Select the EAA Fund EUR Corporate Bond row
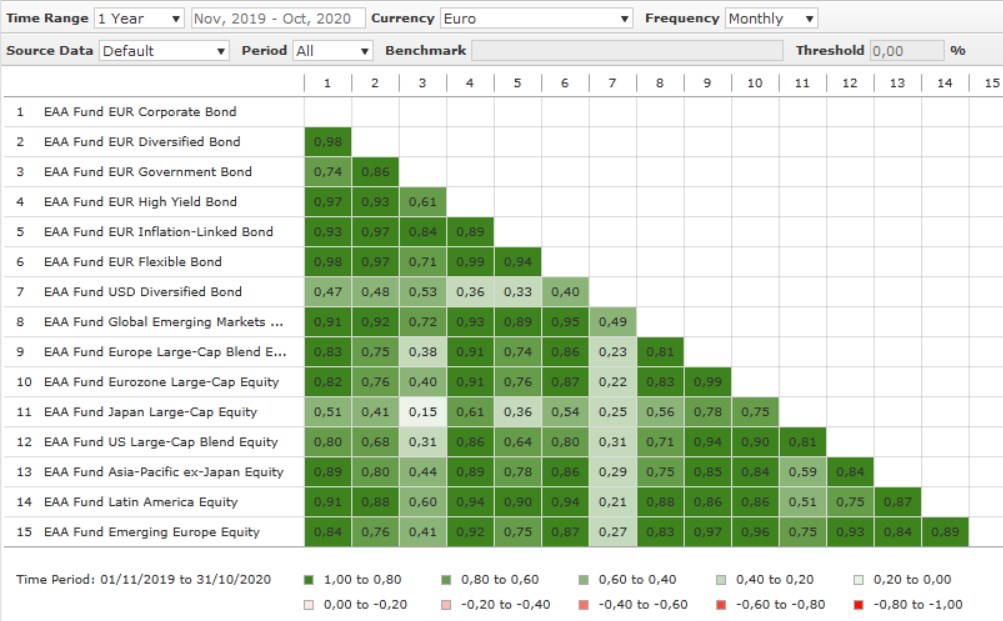1003x621 pixels. click(x=140, y=112)
